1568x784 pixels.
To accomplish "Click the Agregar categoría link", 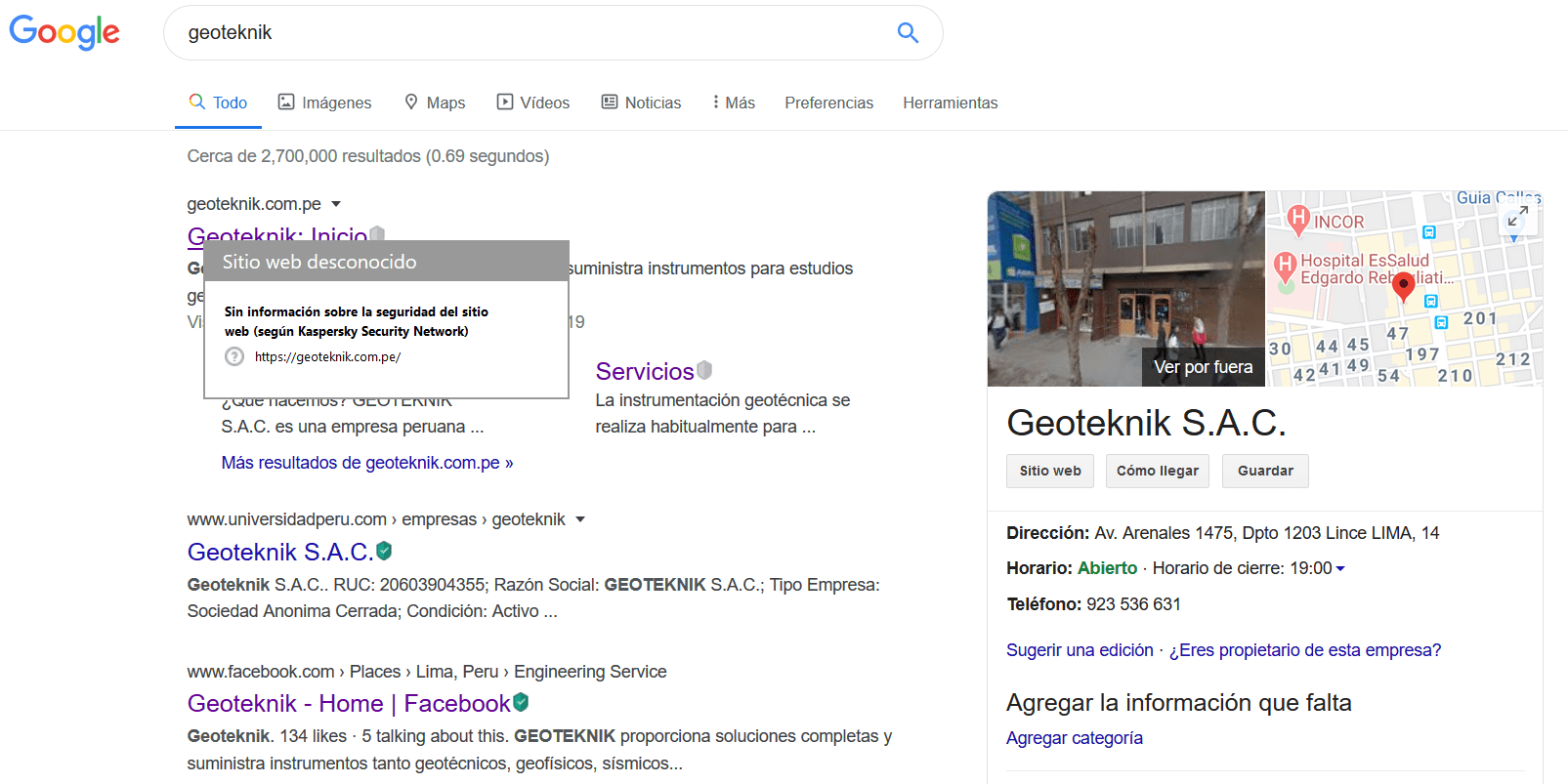I will [x=1075, y=738].
